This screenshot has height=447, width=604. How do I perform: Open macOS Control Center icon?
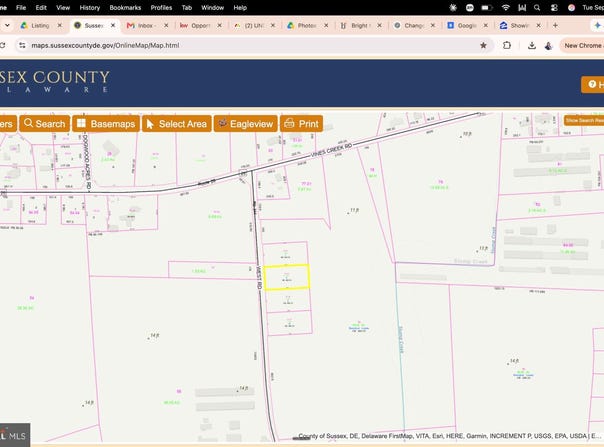554,8
